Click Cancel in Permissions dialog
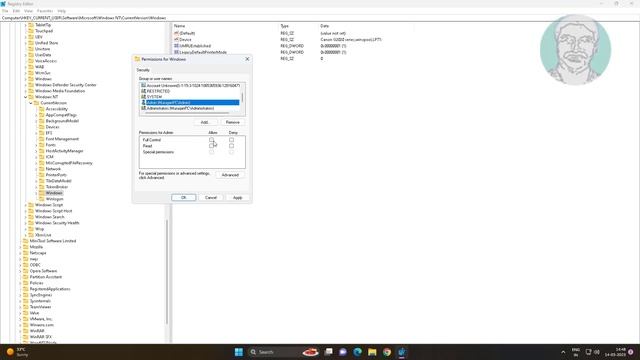Viewport: 640px width, 360px height. [x=211, y=198]
